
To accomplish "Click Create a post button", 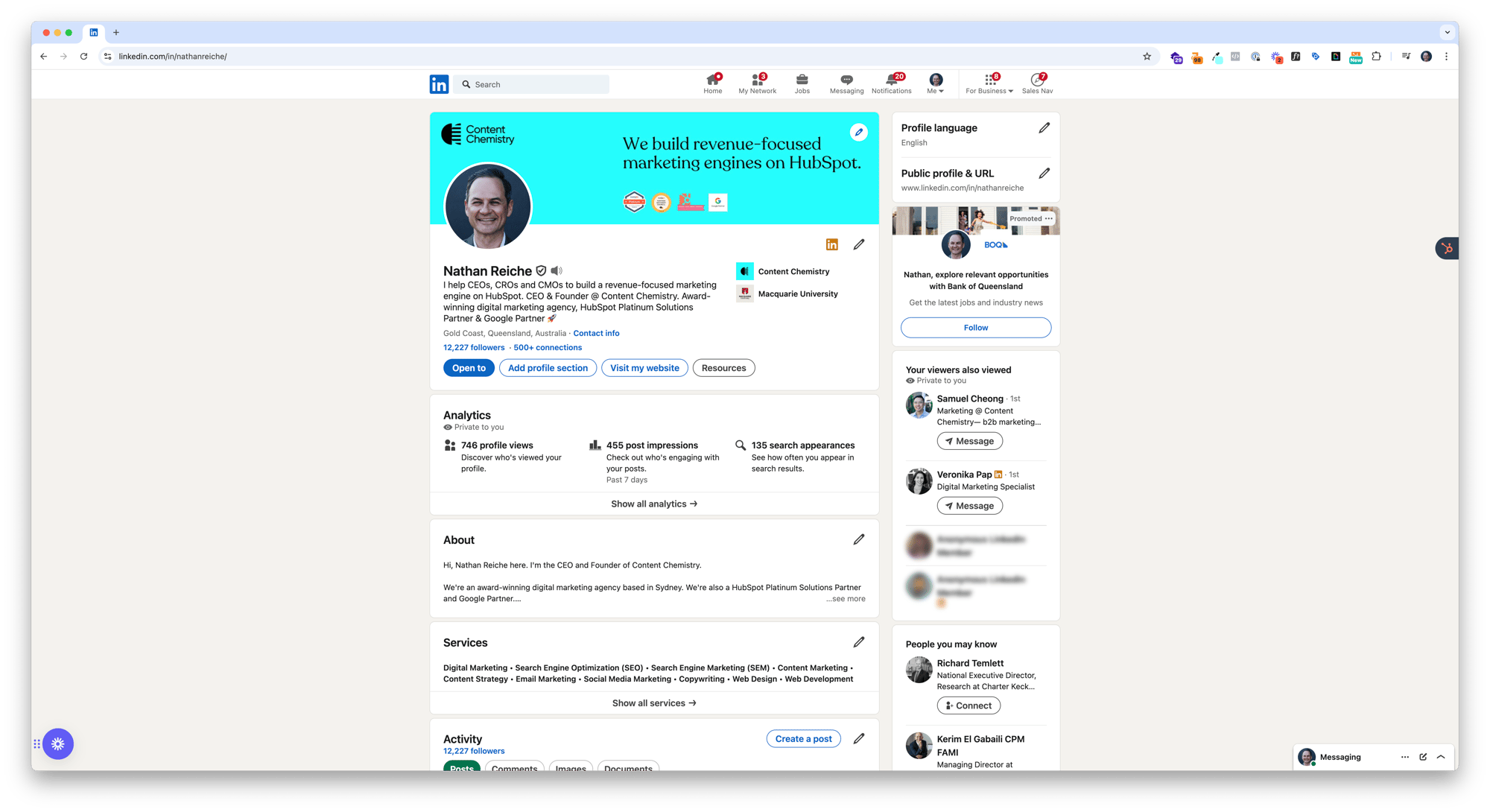I will 803,739.
